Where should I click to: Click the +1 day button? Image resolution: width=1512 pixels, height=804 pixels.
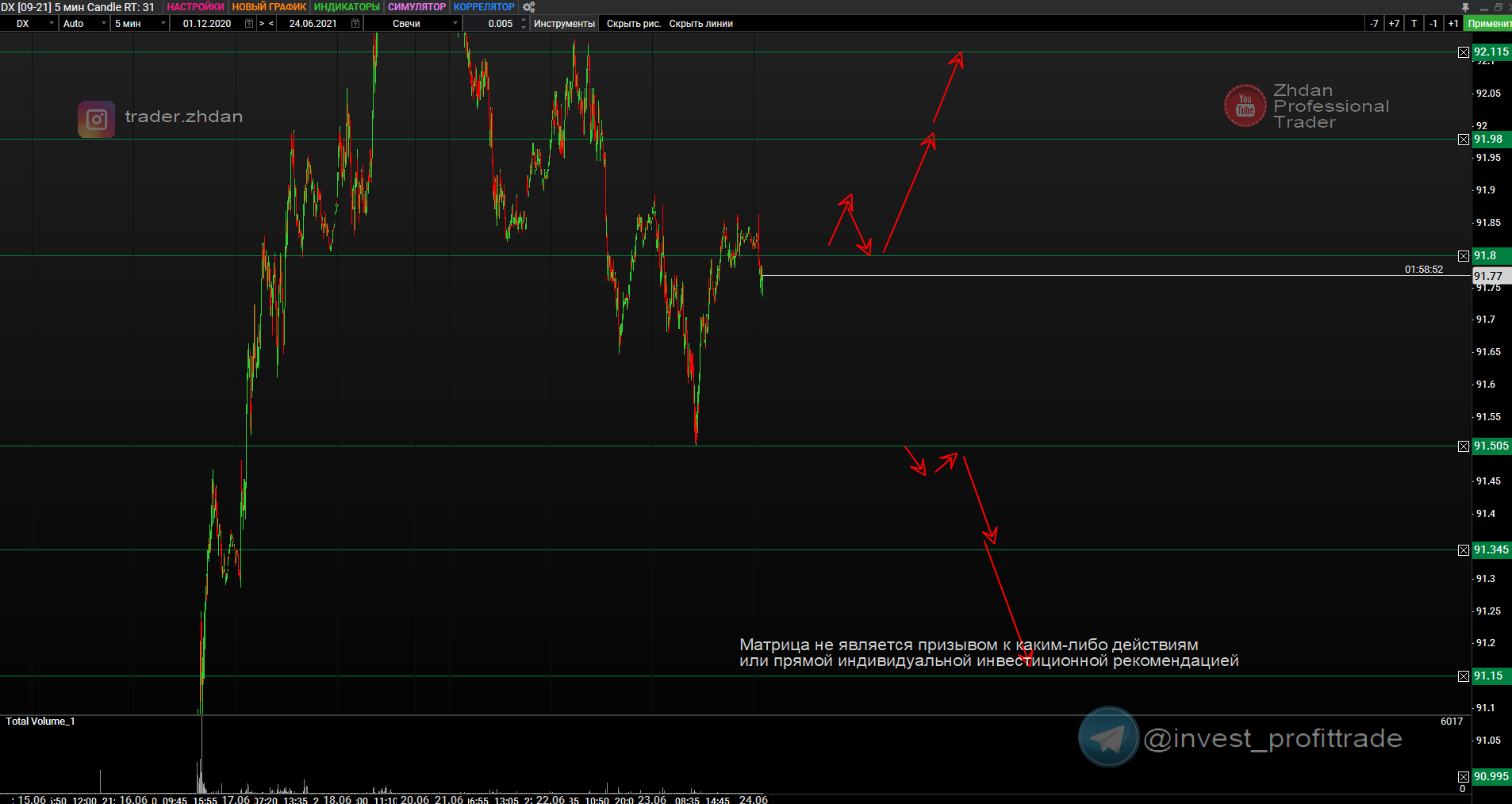point(1453,24)
